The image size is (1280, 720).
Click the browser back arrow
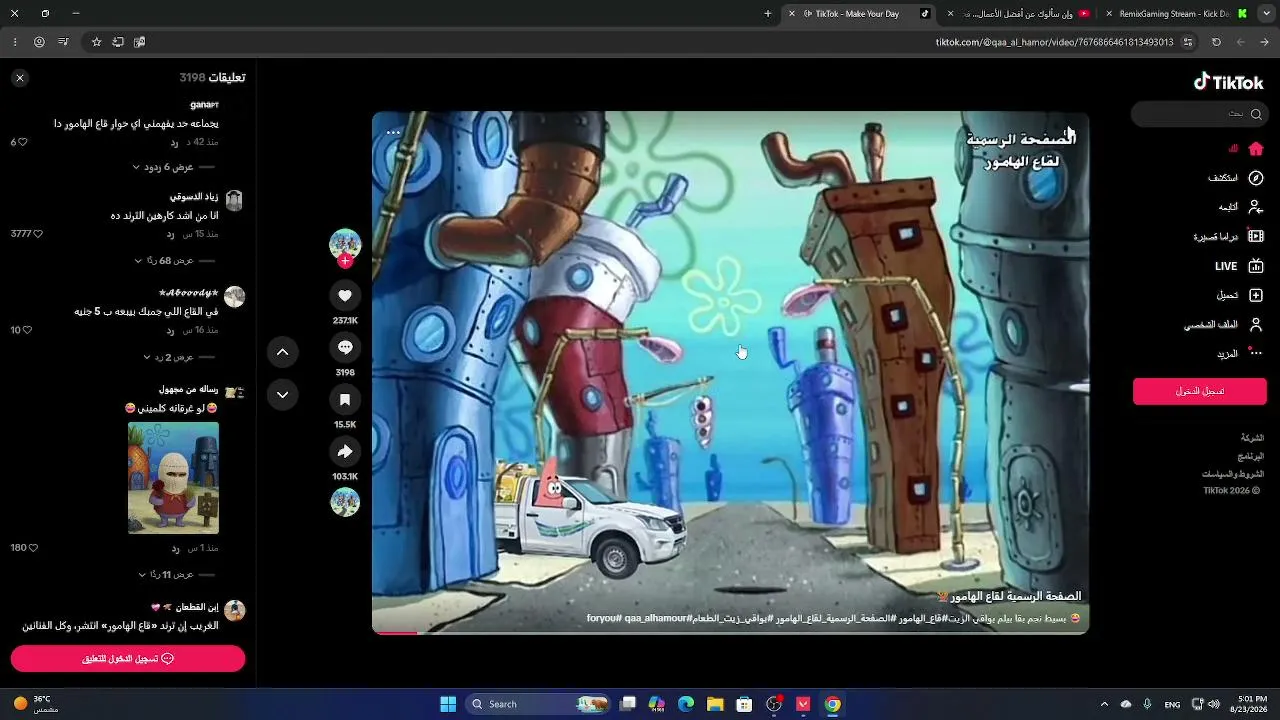pyautogui.click(x=1265, y=42)
